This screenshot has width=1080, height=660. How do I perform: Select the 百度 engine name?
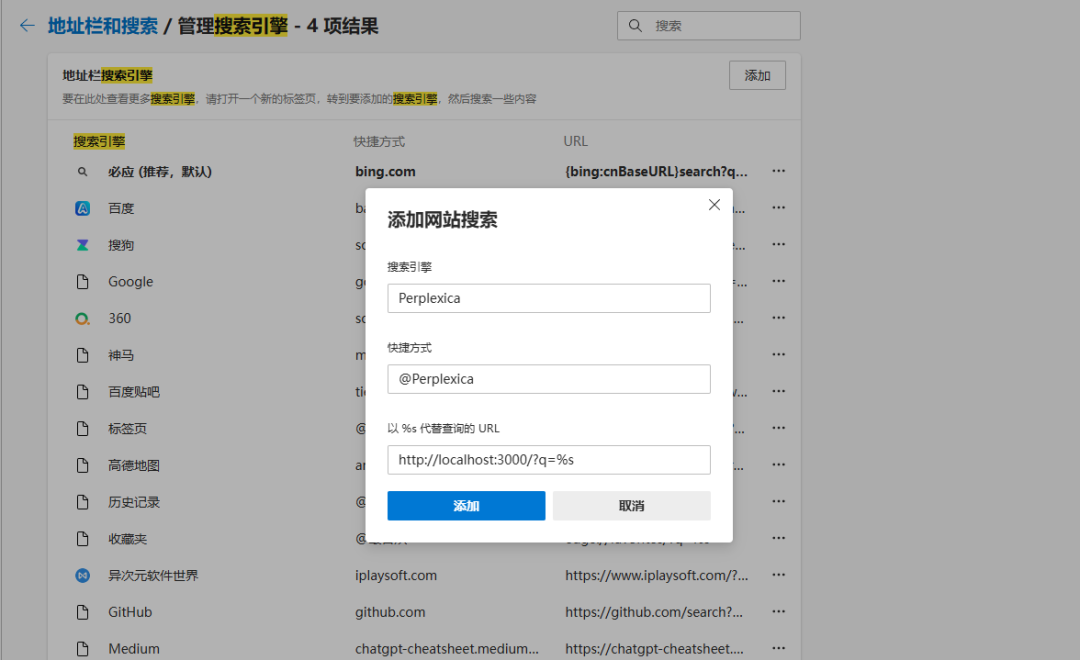pos(121,208)
